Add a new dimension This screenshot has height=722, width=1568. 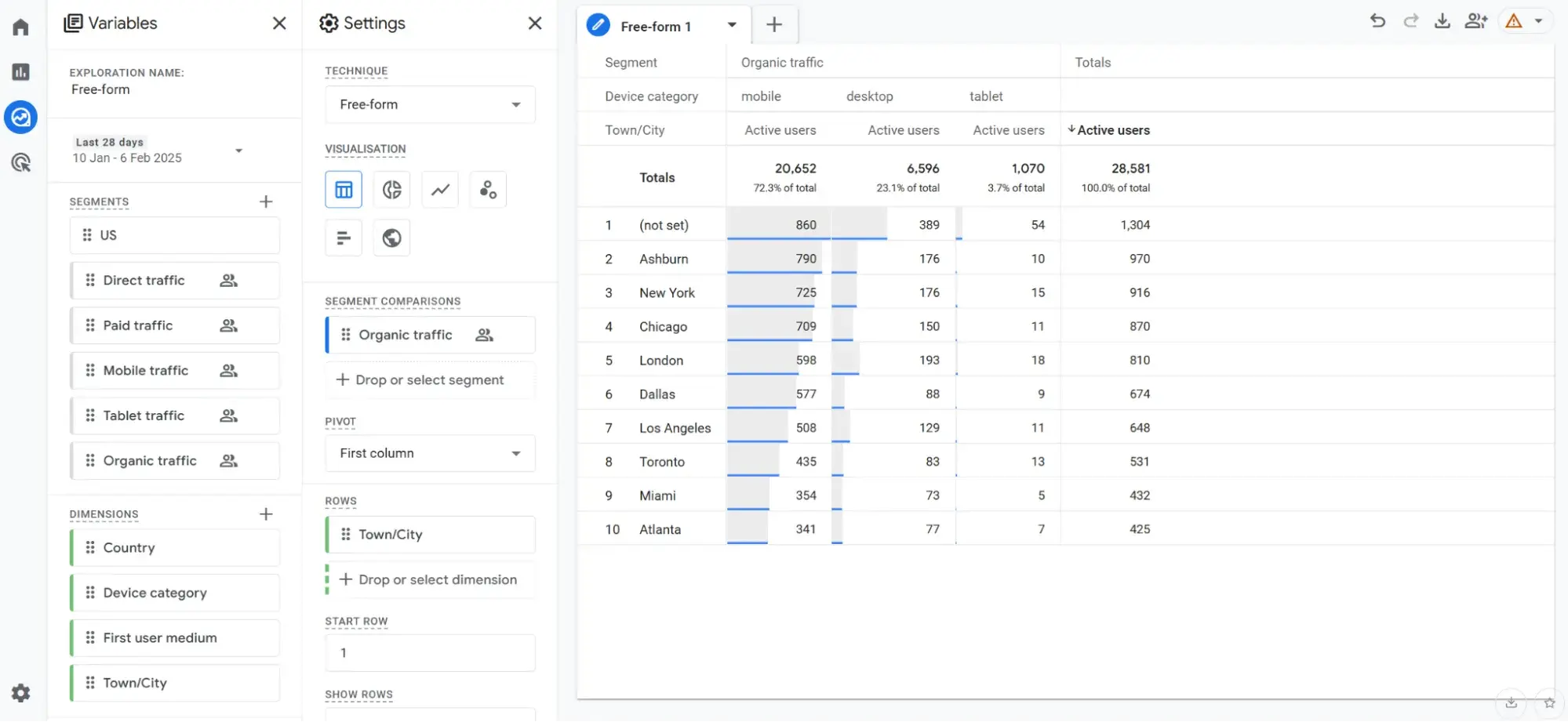click(266, 514)
